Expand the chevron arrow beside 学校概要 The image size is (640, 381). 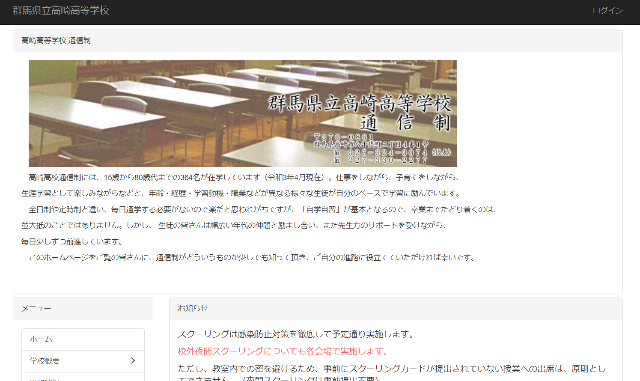tap(133, 361)
